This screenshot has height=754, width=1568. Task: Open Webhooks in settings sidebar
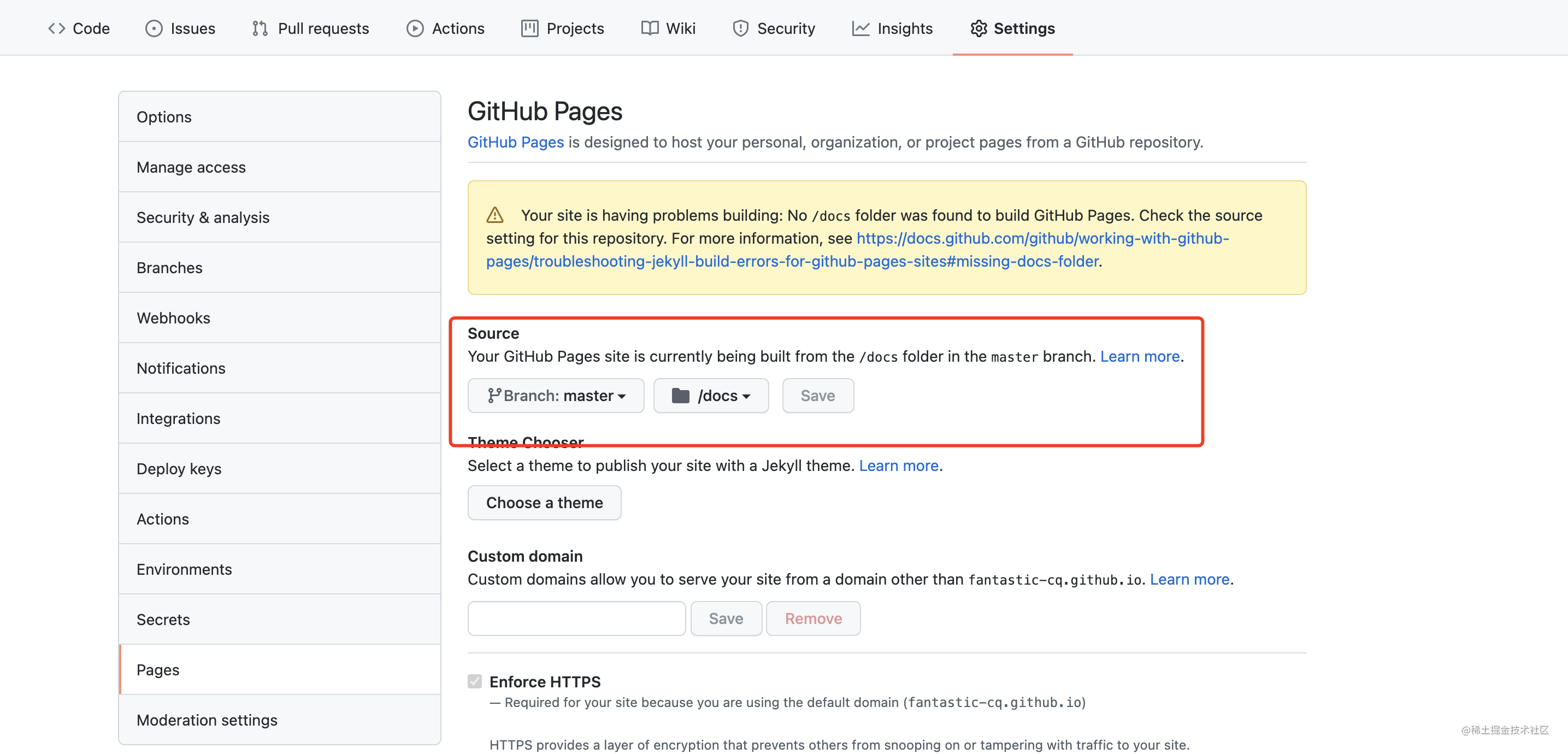pos(174,317)
